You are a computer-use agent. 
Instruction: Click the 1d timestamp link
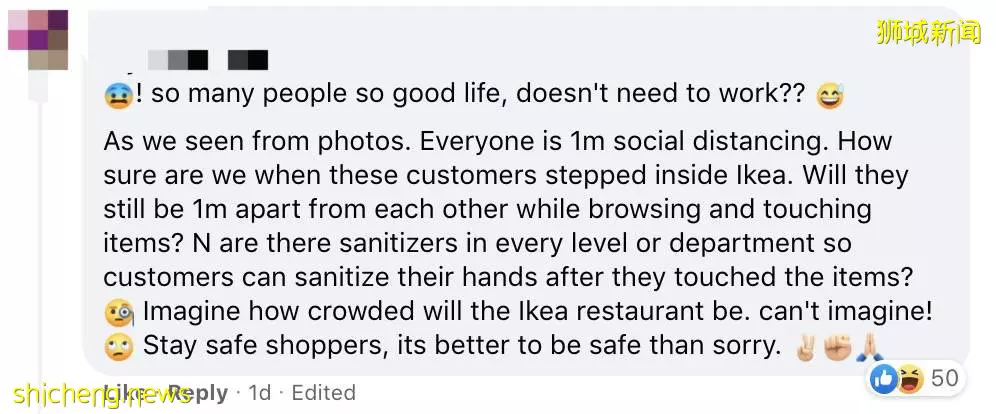coord(259,394)
